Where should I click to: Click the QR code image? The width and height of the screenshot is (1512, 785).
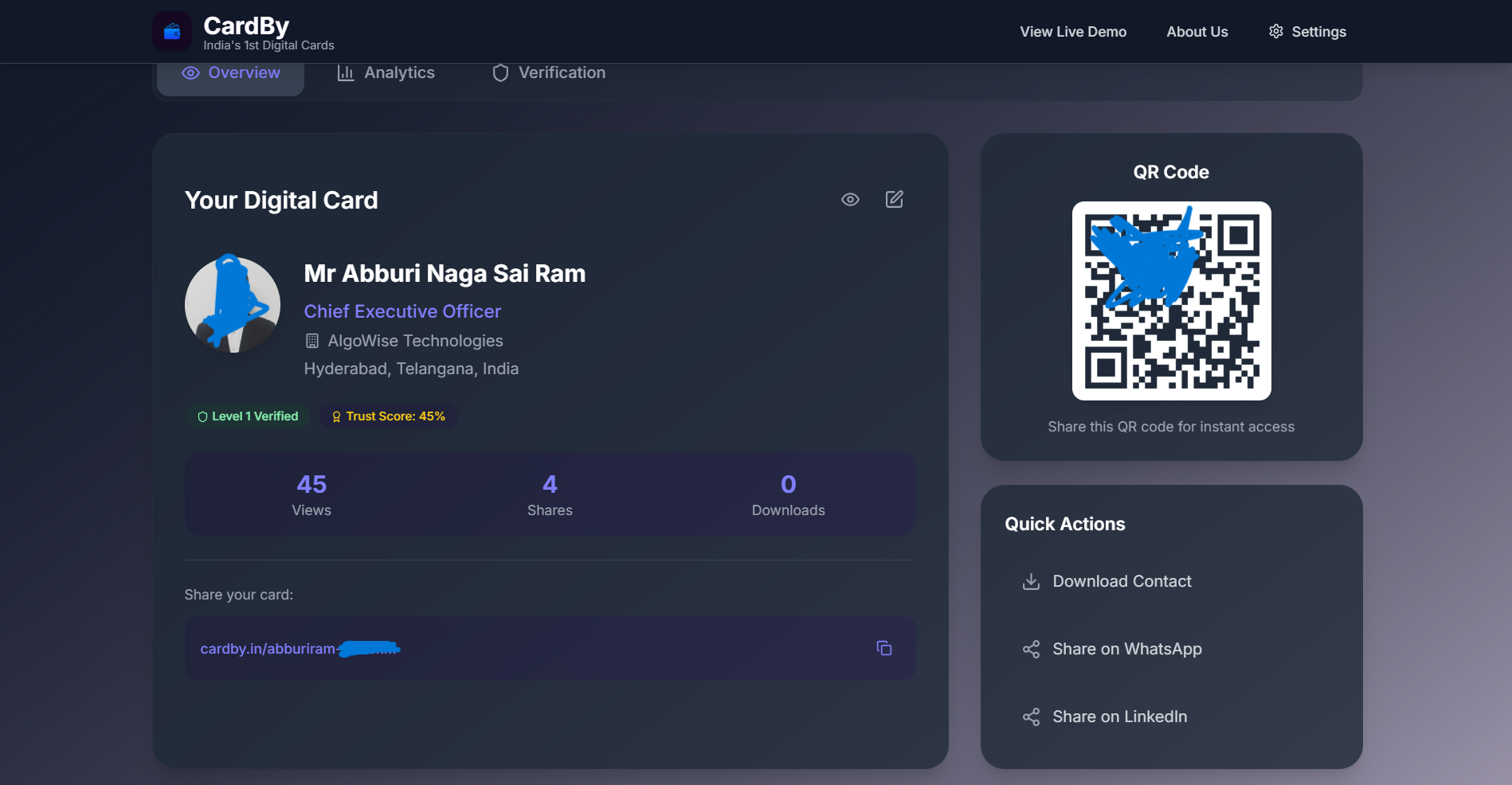tap(1171, 301)
